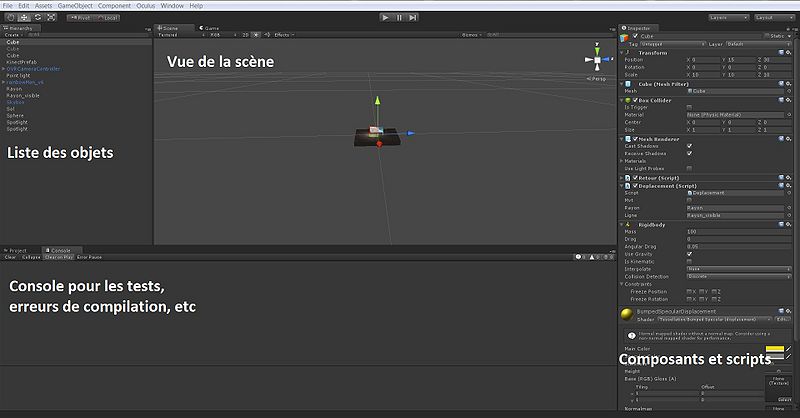Toggle scene lighting sun icon
Screen dimensions: 800x418
point(258,34)
